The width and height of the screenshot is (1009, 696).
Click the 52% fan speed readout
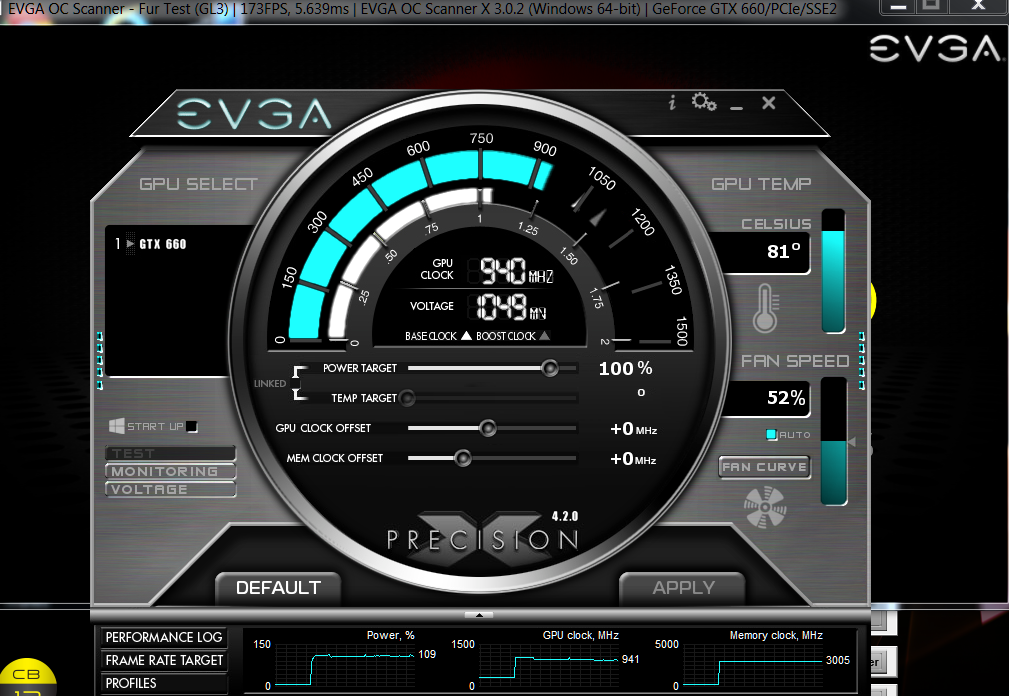786,398
